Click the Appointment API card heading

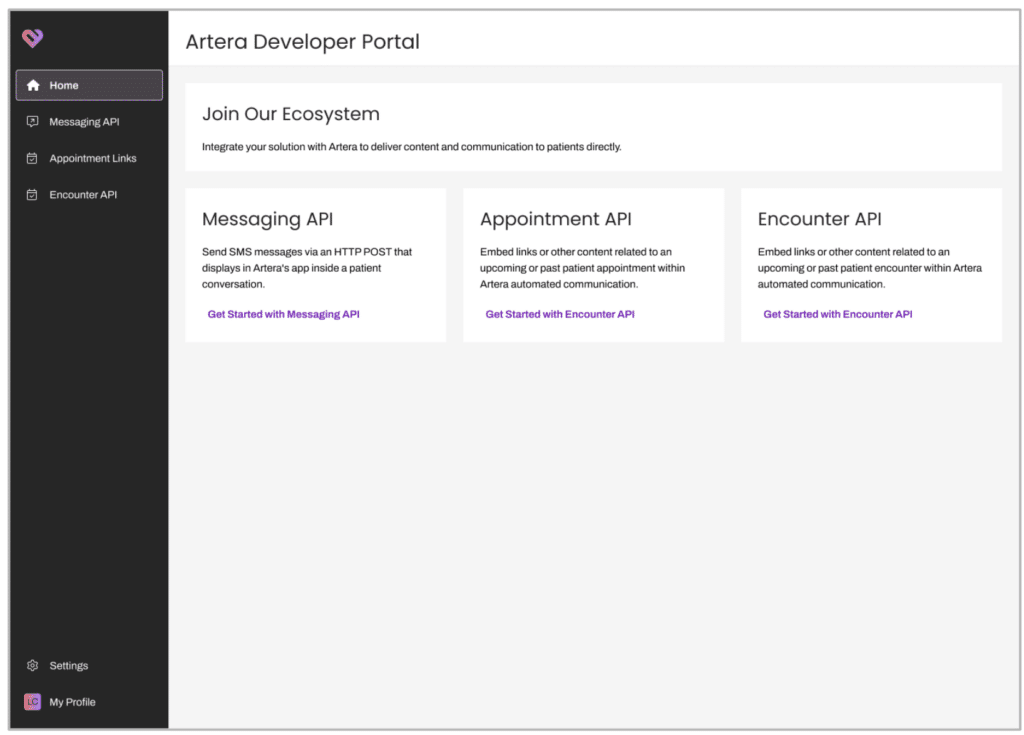[556, 219]
